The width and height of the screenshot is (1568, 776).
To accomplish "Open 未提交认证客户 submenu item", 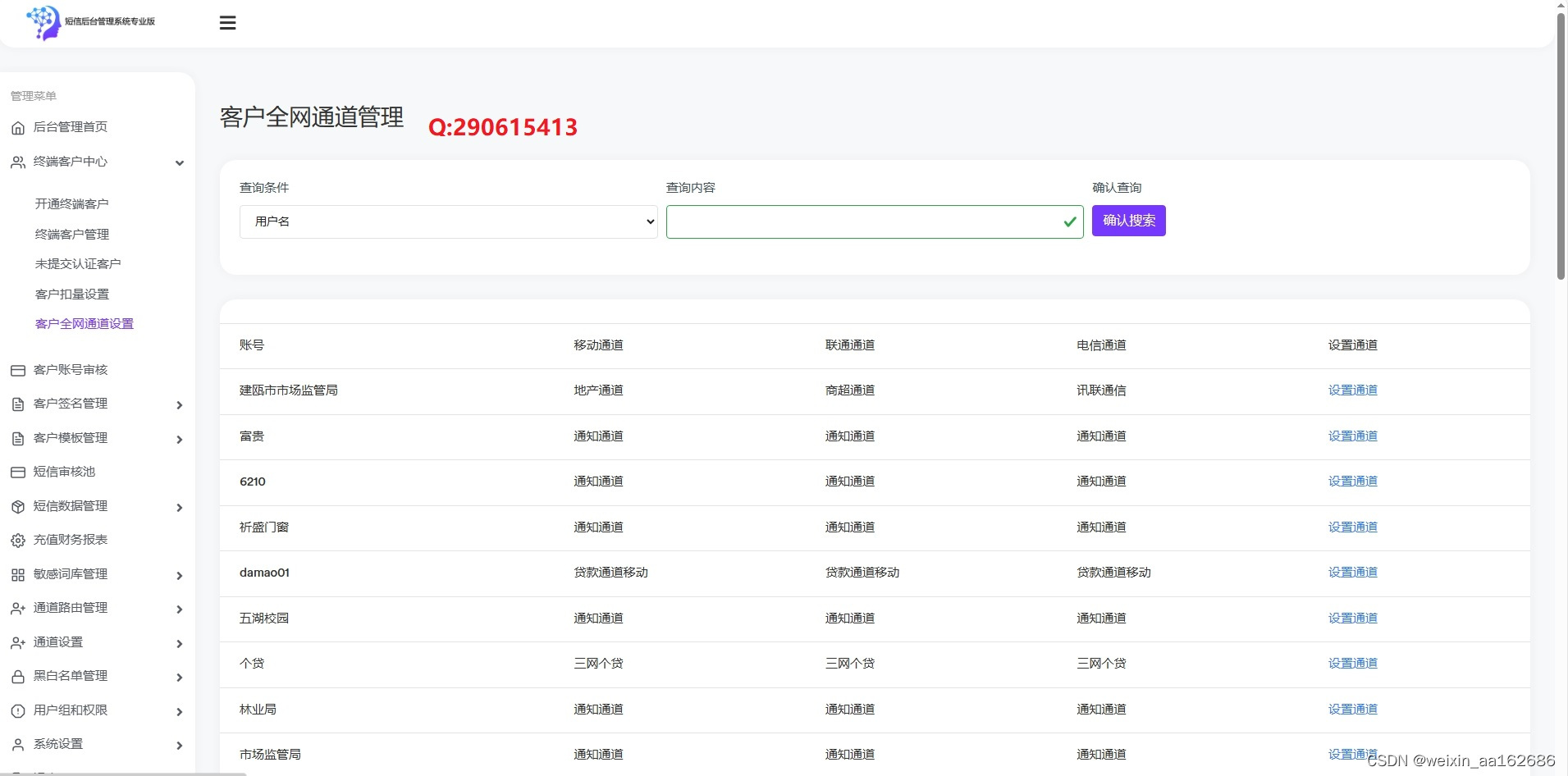I will pyautogui.click(x=78, y=264).
